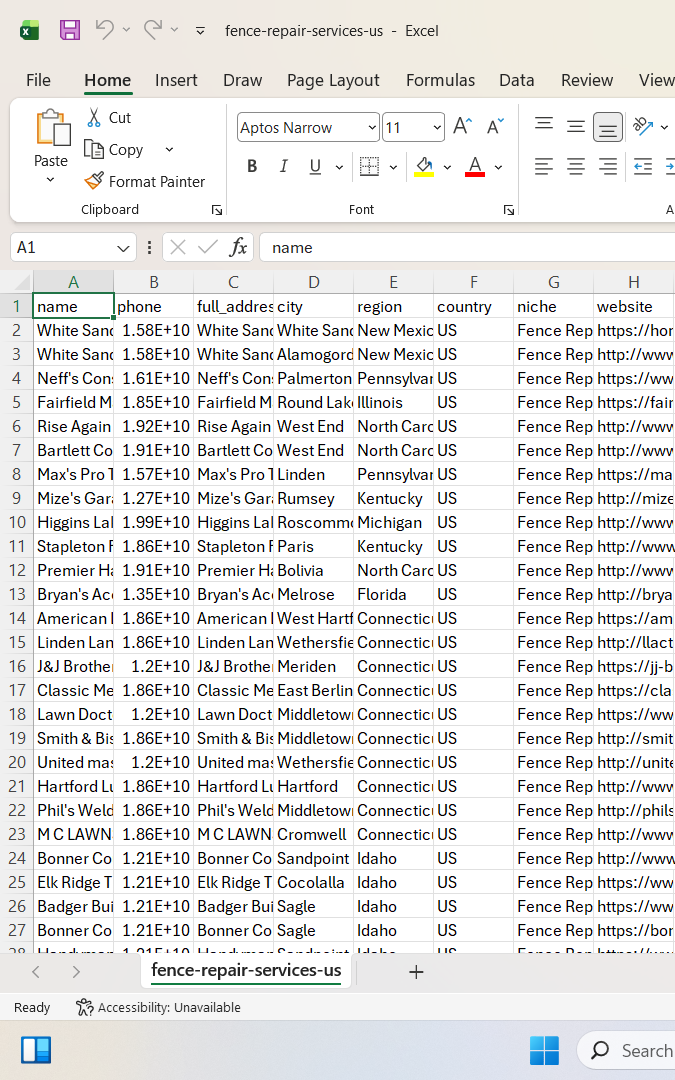Screen dimensions: 675x1080
Task: Apply yellow fill color bucket
Action: 424,166
